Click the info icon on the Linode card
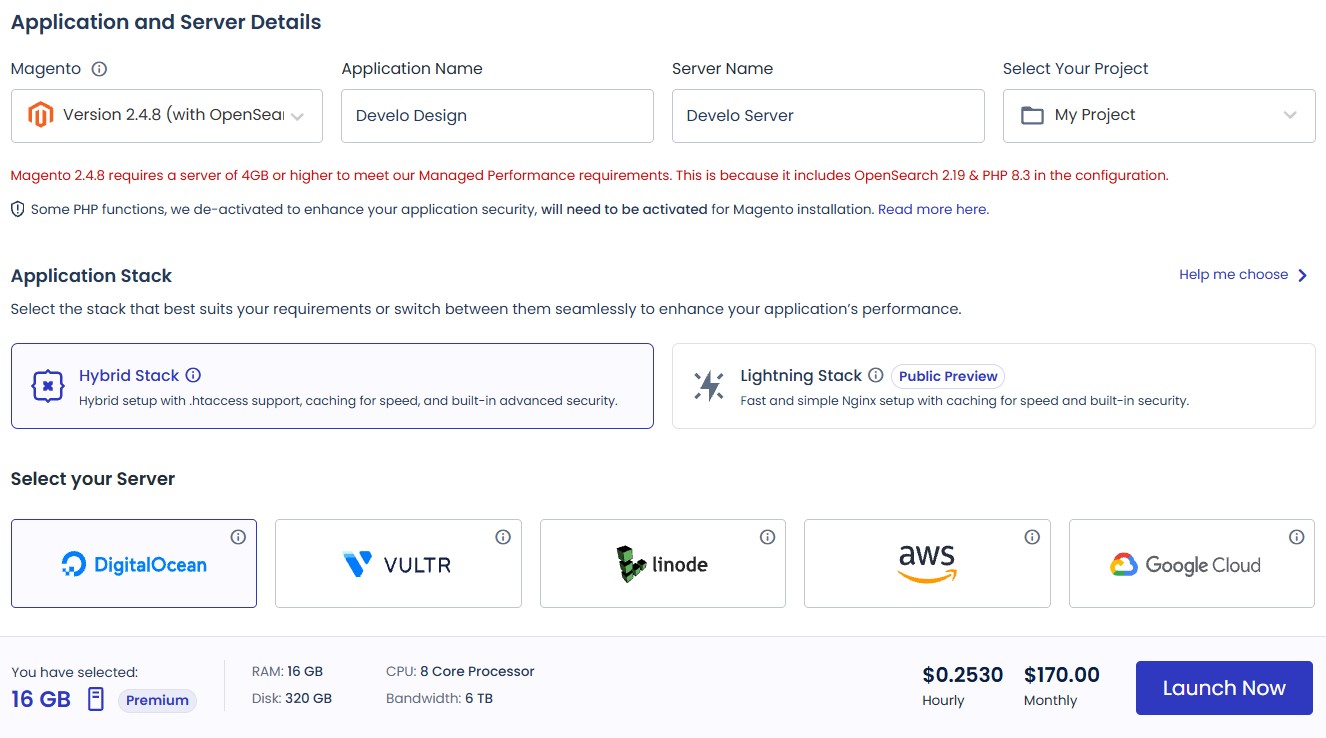 (767, 537)
